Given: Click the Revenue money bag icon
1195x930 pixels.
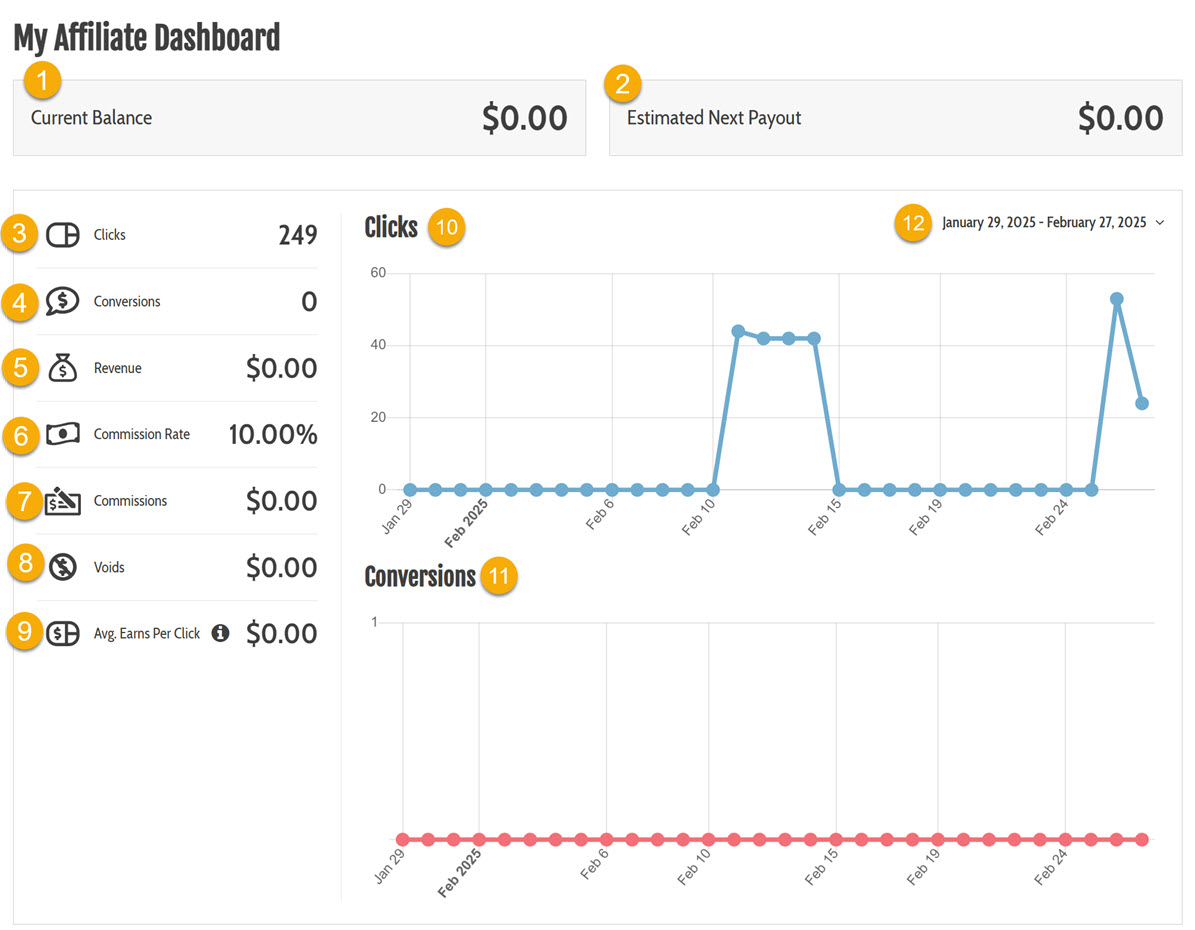Looking at the screenshot, I should (x=63, y=368).
